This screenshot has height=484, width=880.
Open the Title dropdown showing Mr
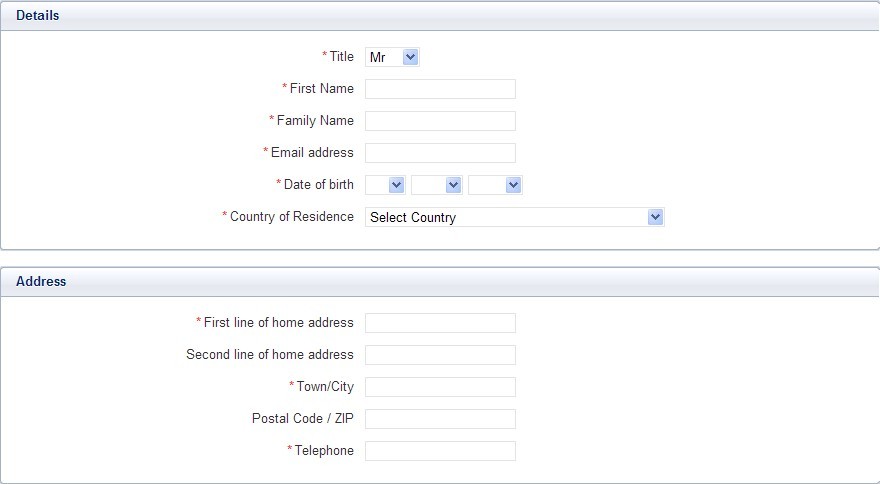392,57
